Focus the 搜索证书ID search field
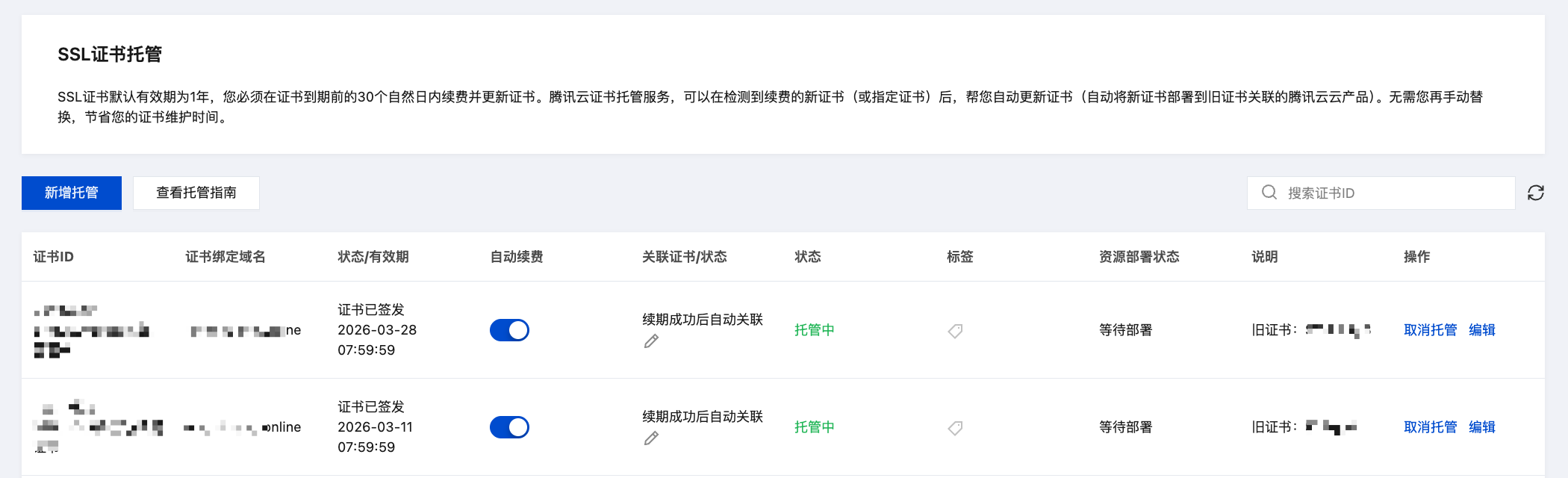The height and width of the screenshot is (478, 1568). [x=1389, y=193]
